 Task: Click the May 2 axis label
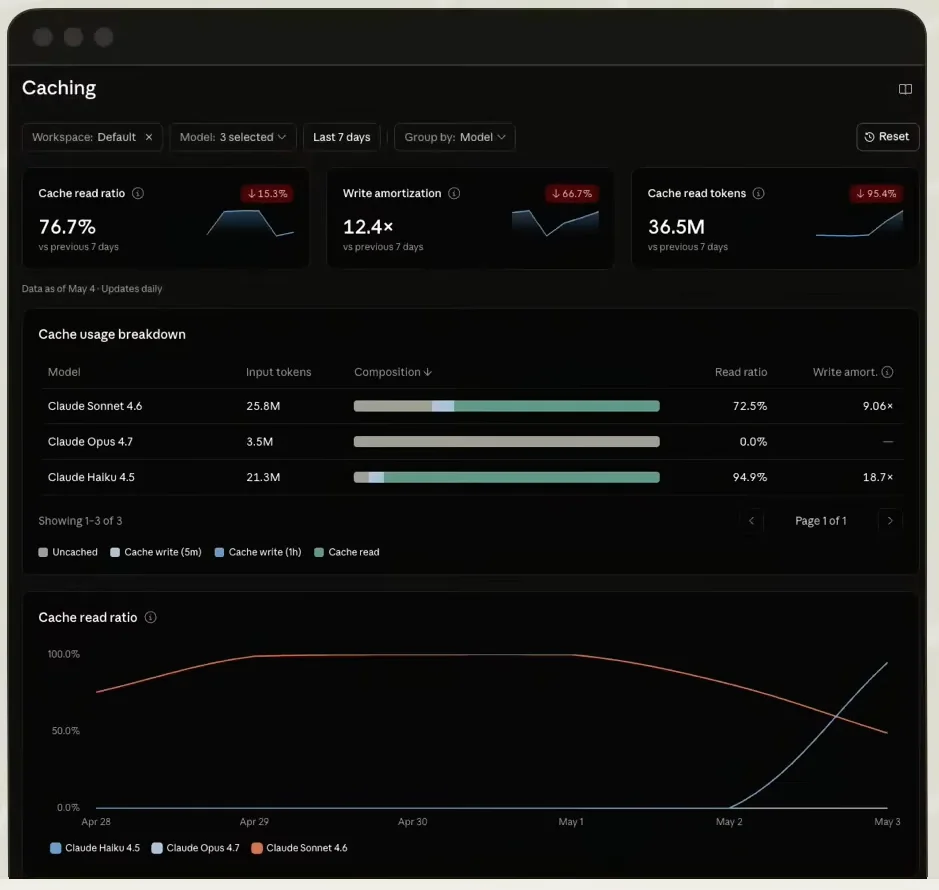[729, 822]
